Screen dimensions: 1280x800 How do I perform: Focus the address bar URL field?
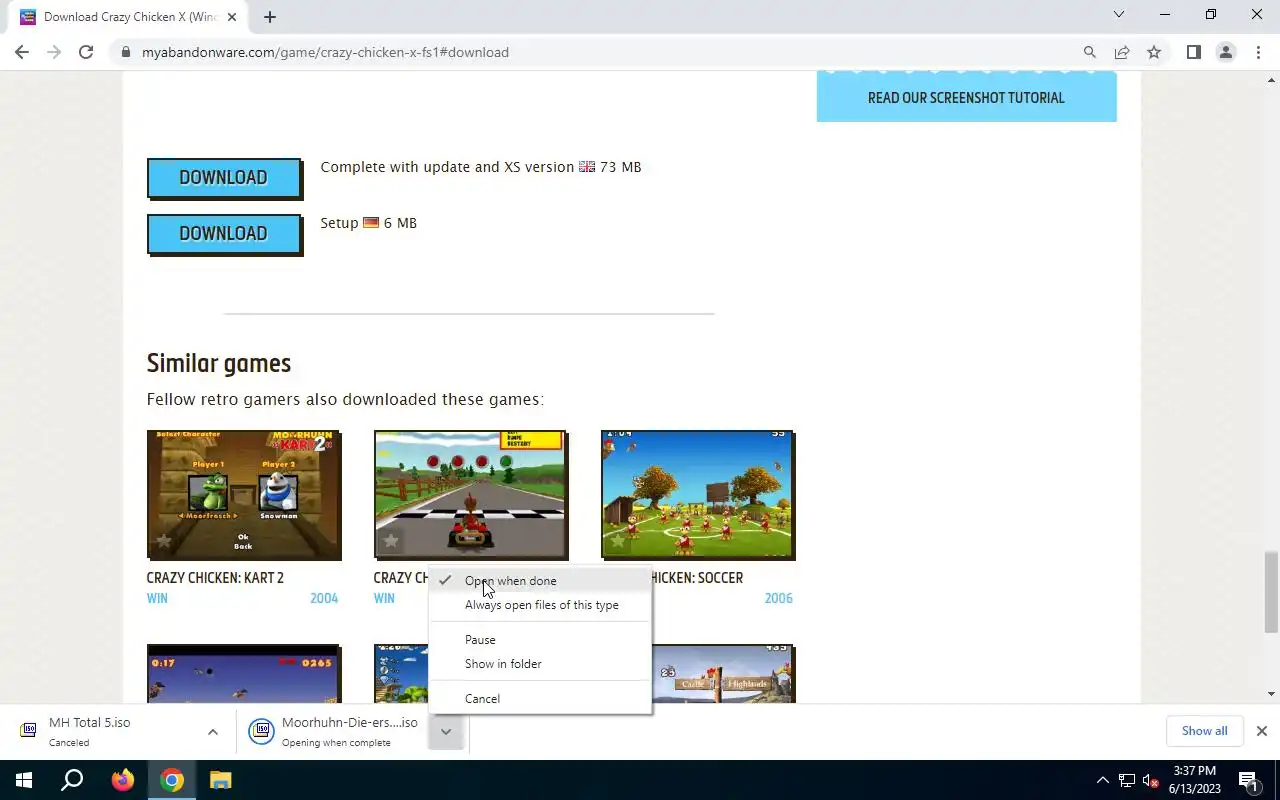click(600, 52)
